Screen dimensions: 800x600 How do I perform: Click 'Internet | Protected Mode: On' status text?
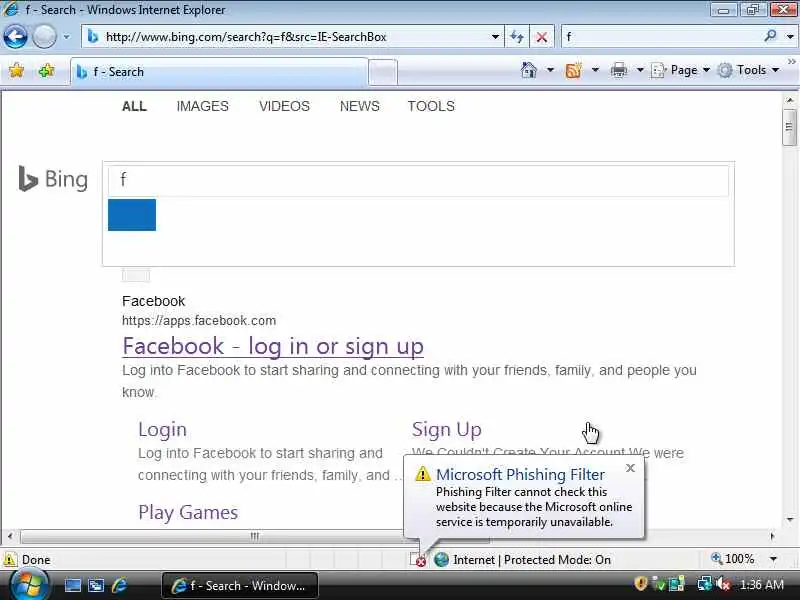tap(532, 560)
